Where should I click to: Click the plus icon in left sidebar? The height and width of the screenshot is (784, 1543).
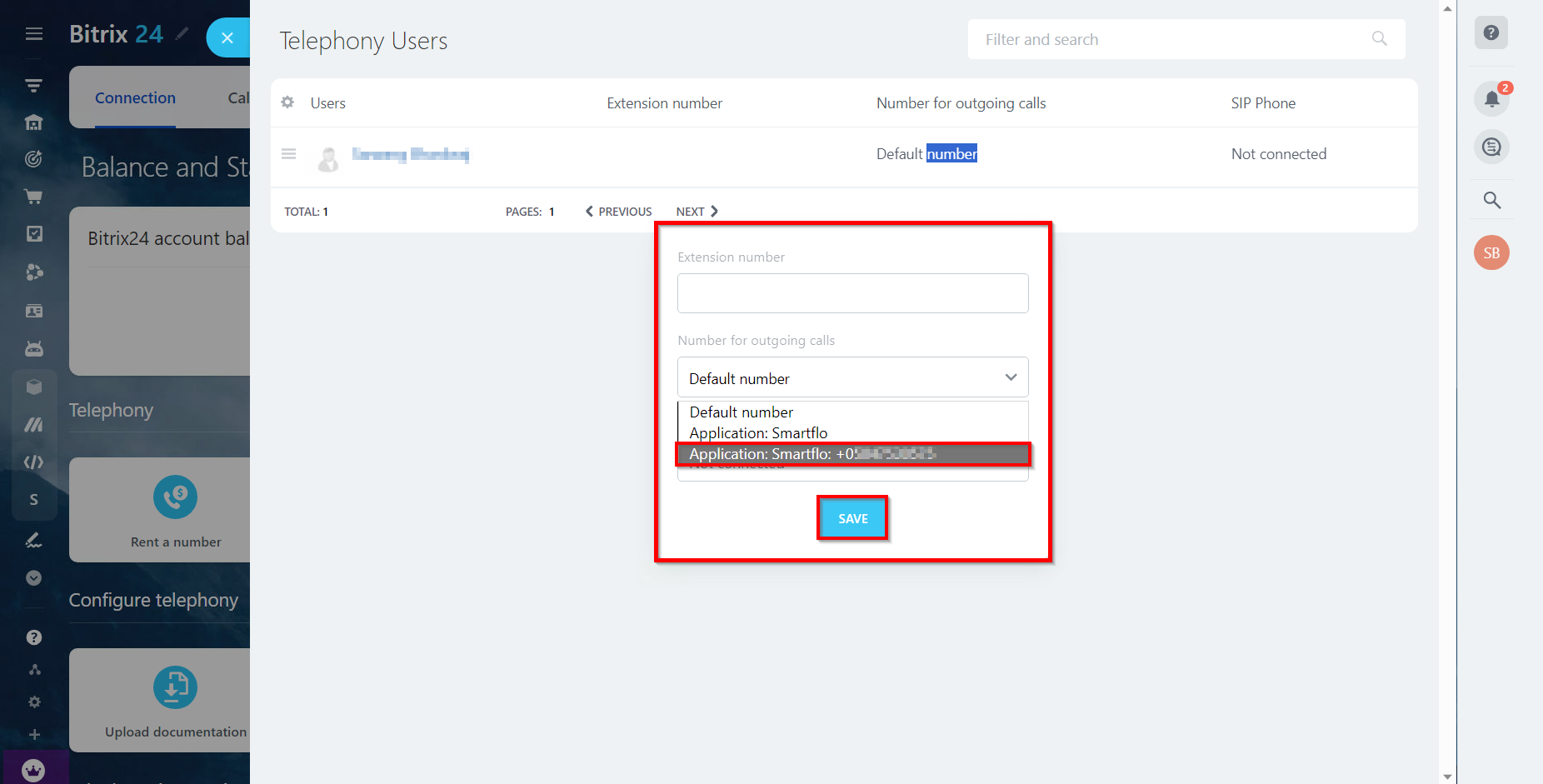(34, 735)
